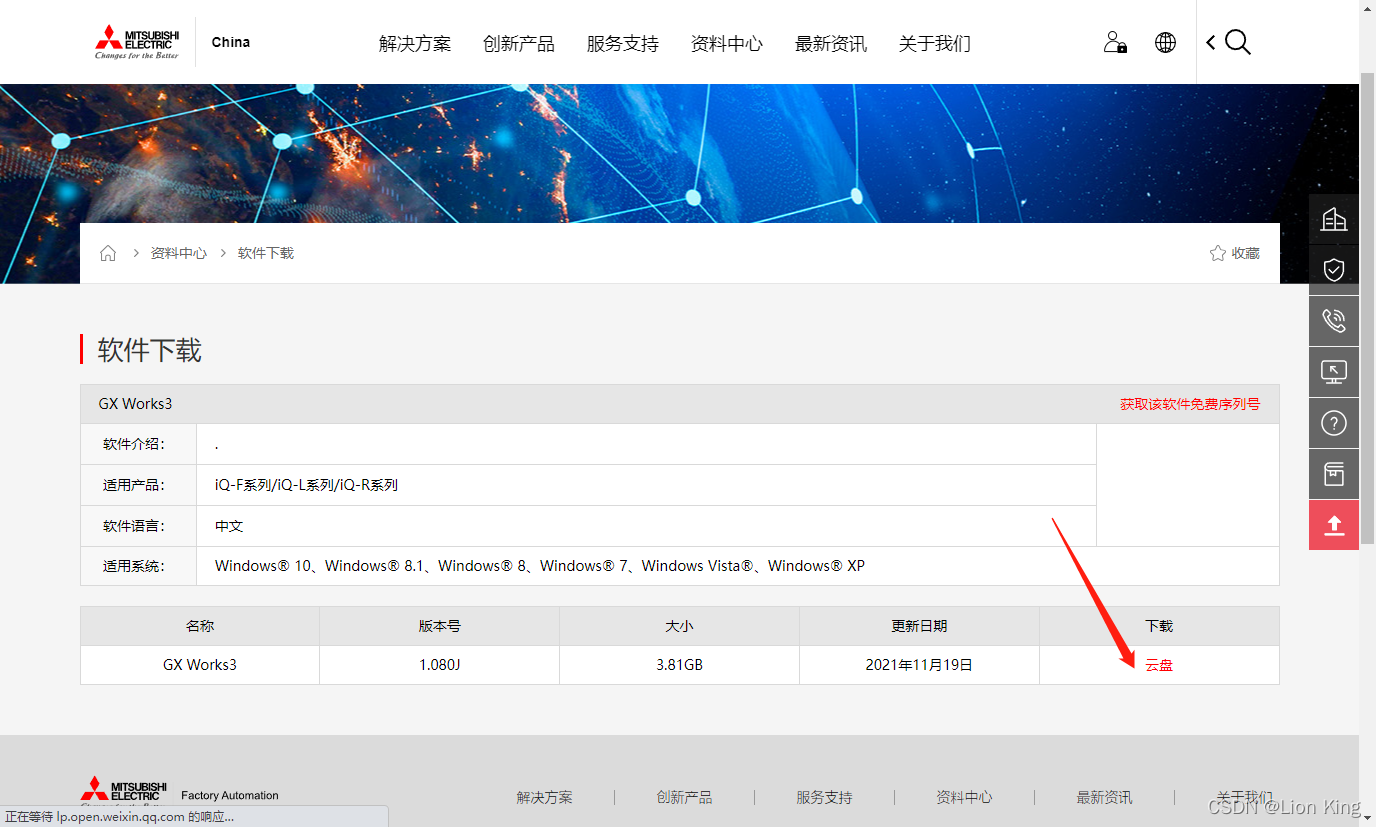Open 解决方案 menu in top navigation
This screenshot has height=827, width=1376.
(x=415, y=44)
